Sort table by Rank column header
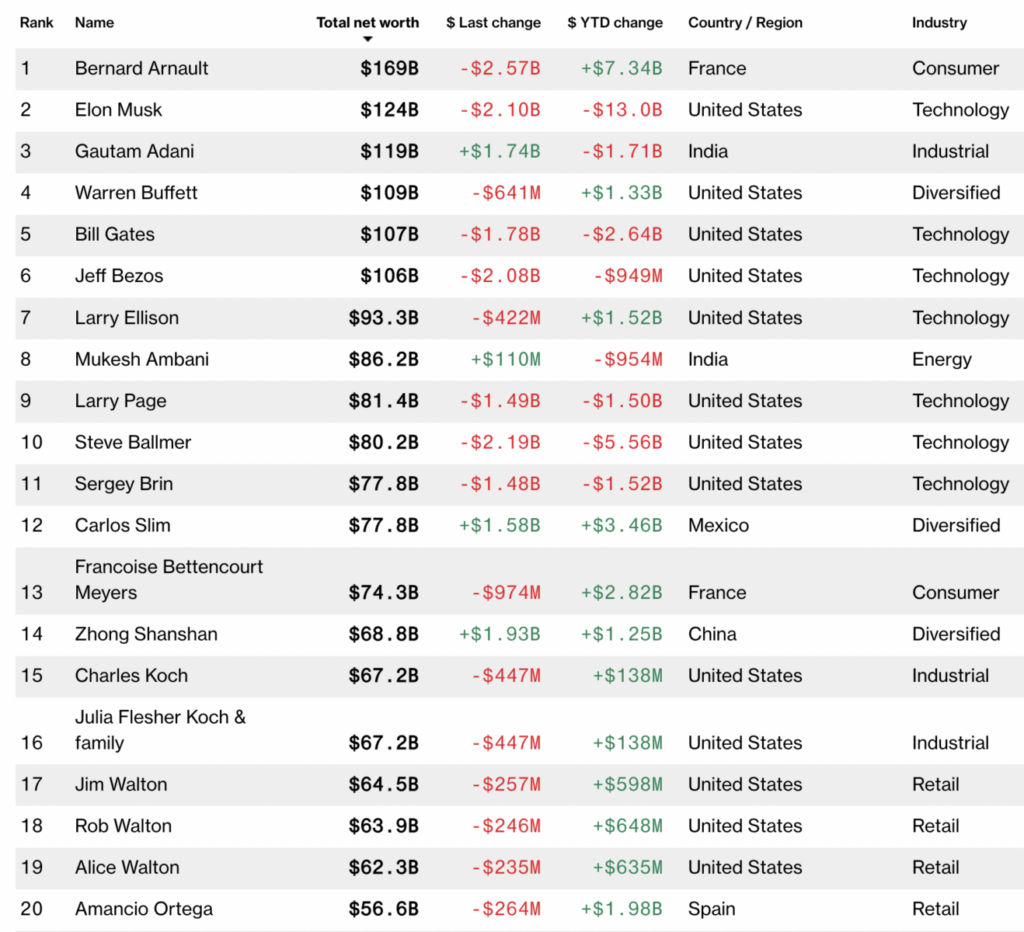Image resolution: width=1024 pixels, height=932 pixels. point(36,22)
